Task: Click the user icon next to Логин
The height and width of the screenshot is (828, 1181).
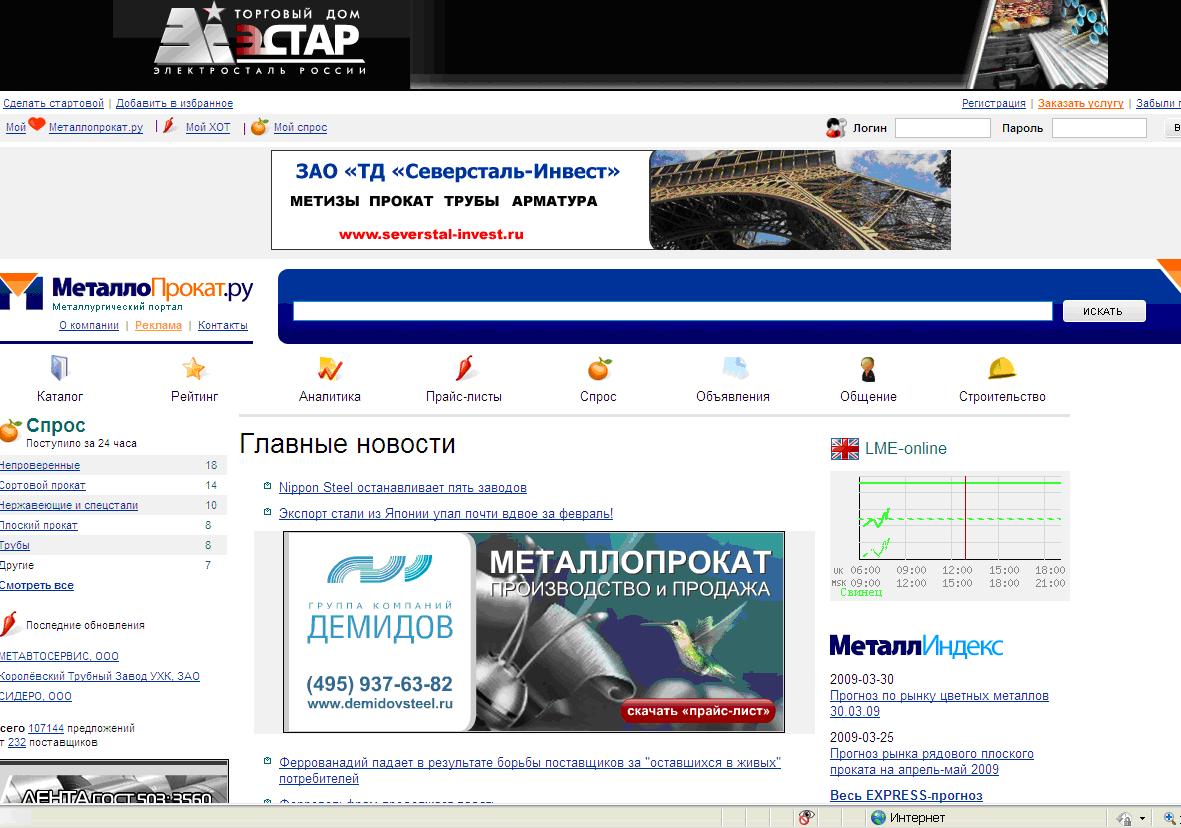Action: click(x=835, y=127)
